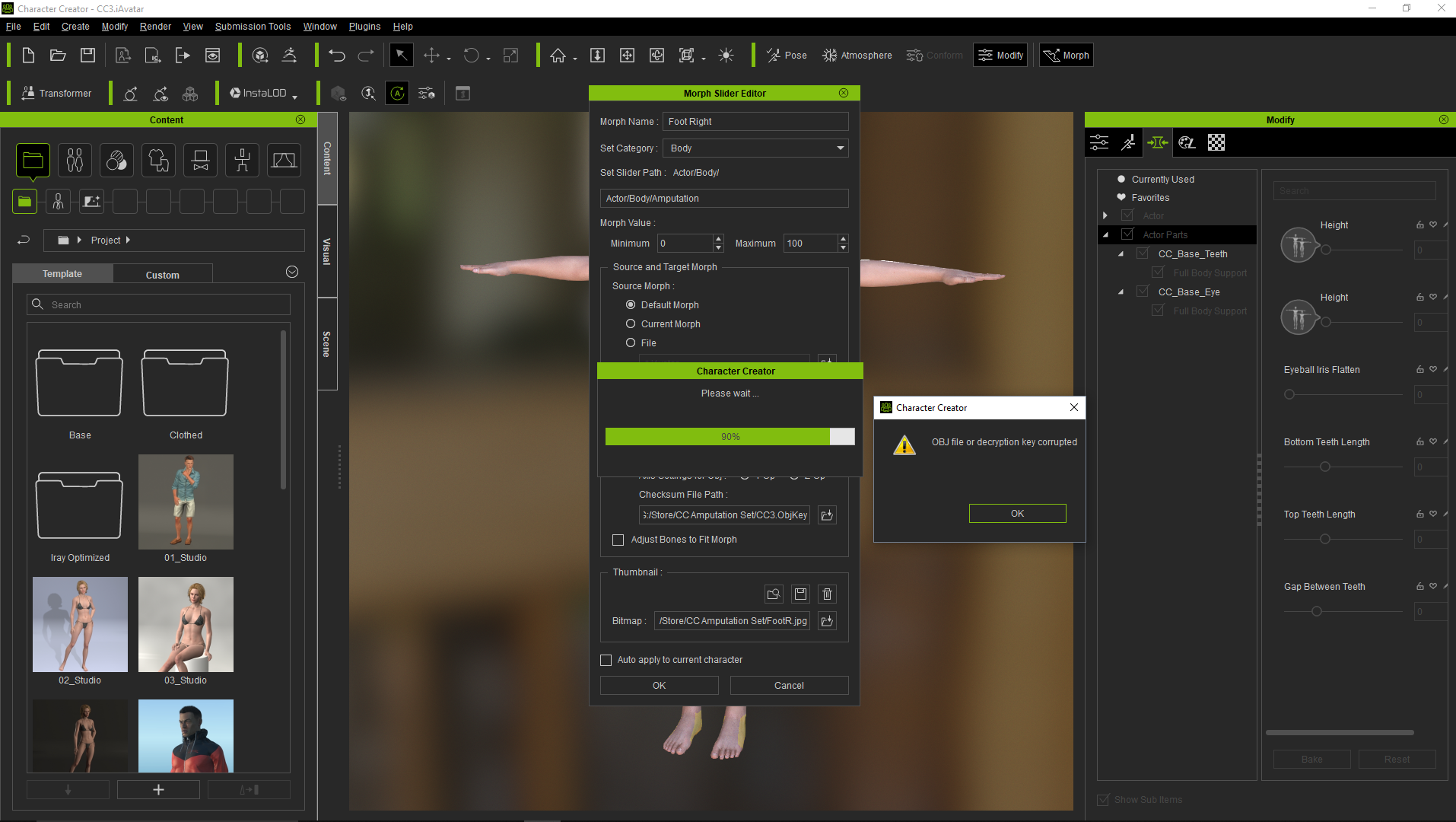This screenshot has width=1456, height=822.
Task: Increase Minimum morph value stepper
Action: [718, 239]
